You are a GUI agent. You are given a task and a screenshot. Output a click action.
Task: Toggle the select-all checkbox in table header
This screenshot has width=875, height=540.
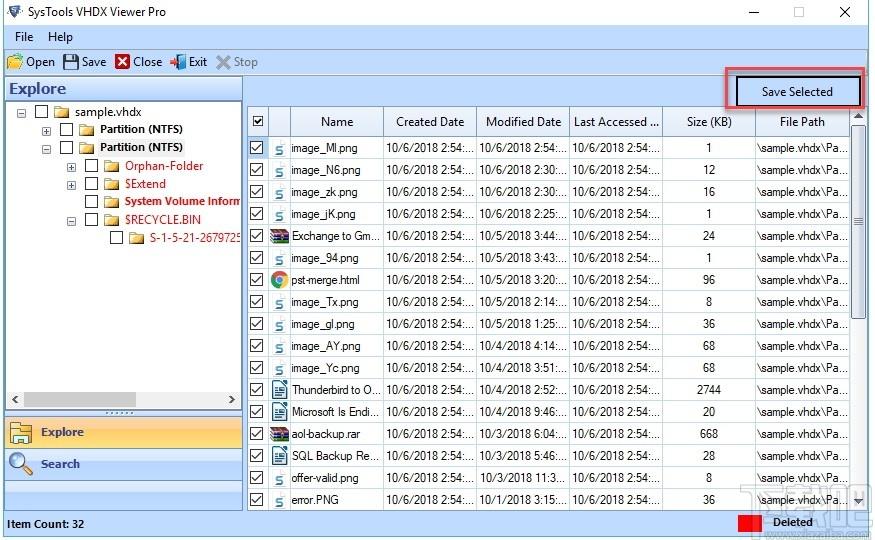258,121
